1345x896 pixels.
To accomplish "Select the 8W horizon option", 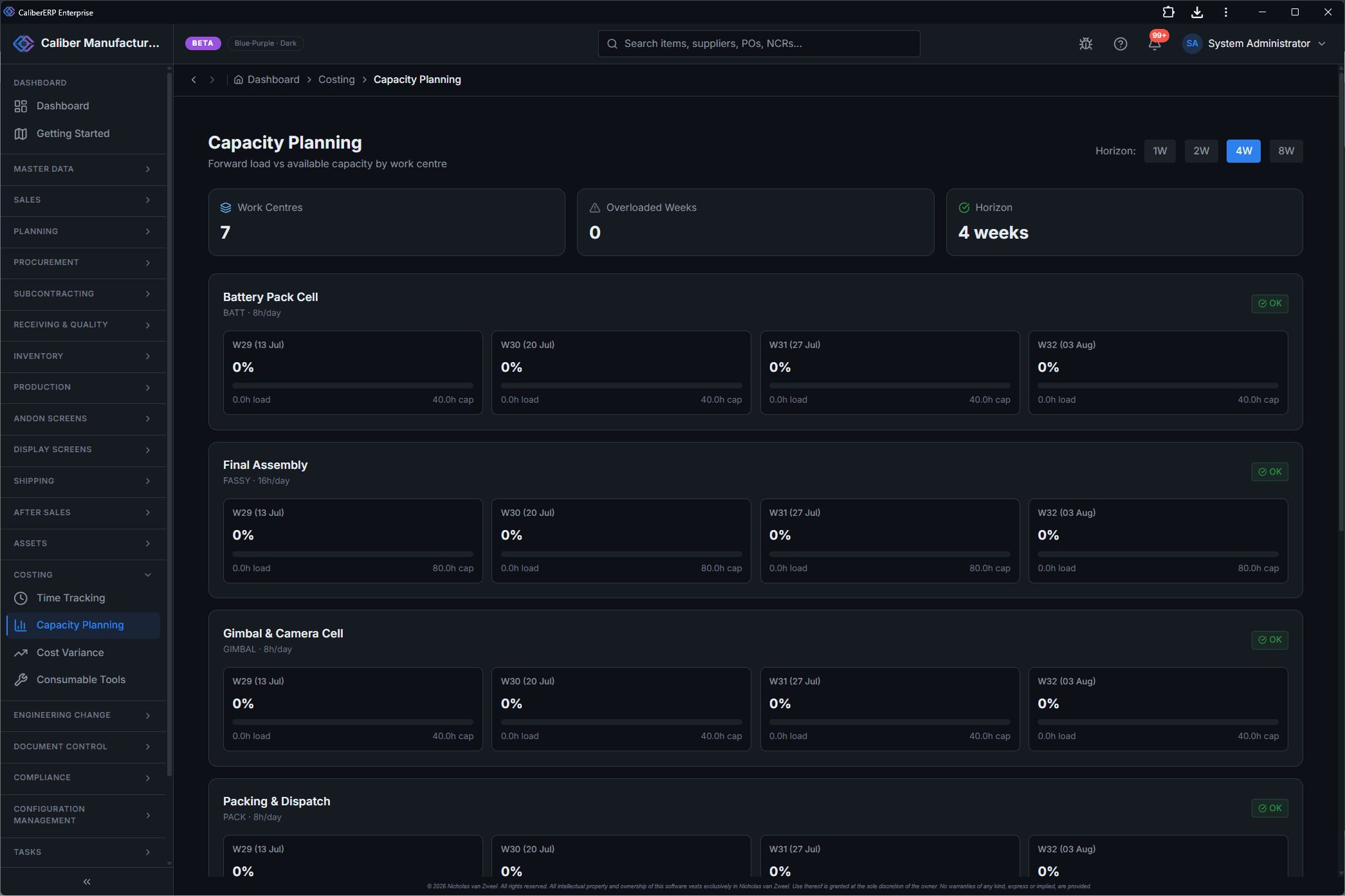I will (1286, 151).
